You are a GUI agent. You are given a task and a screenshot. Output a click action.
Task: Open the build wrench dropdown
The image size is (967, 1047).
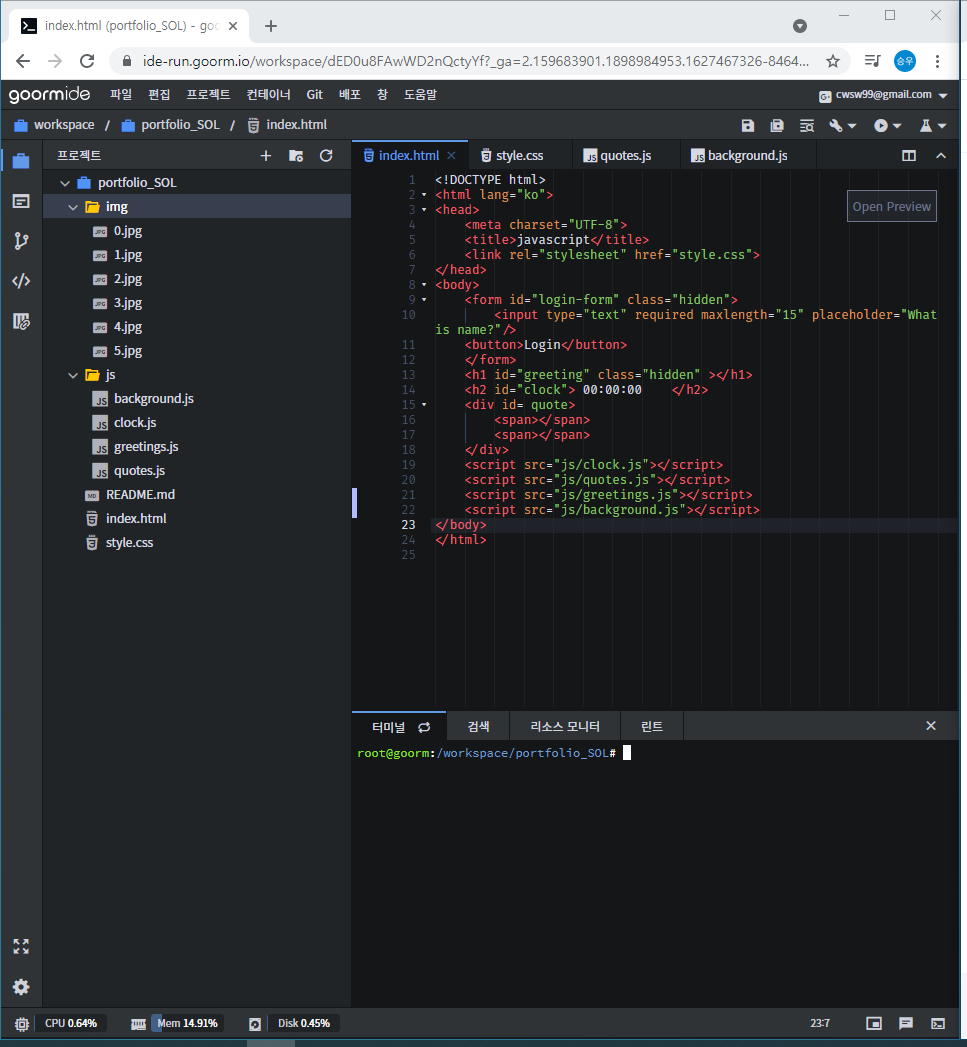click(x=842, y=126)
